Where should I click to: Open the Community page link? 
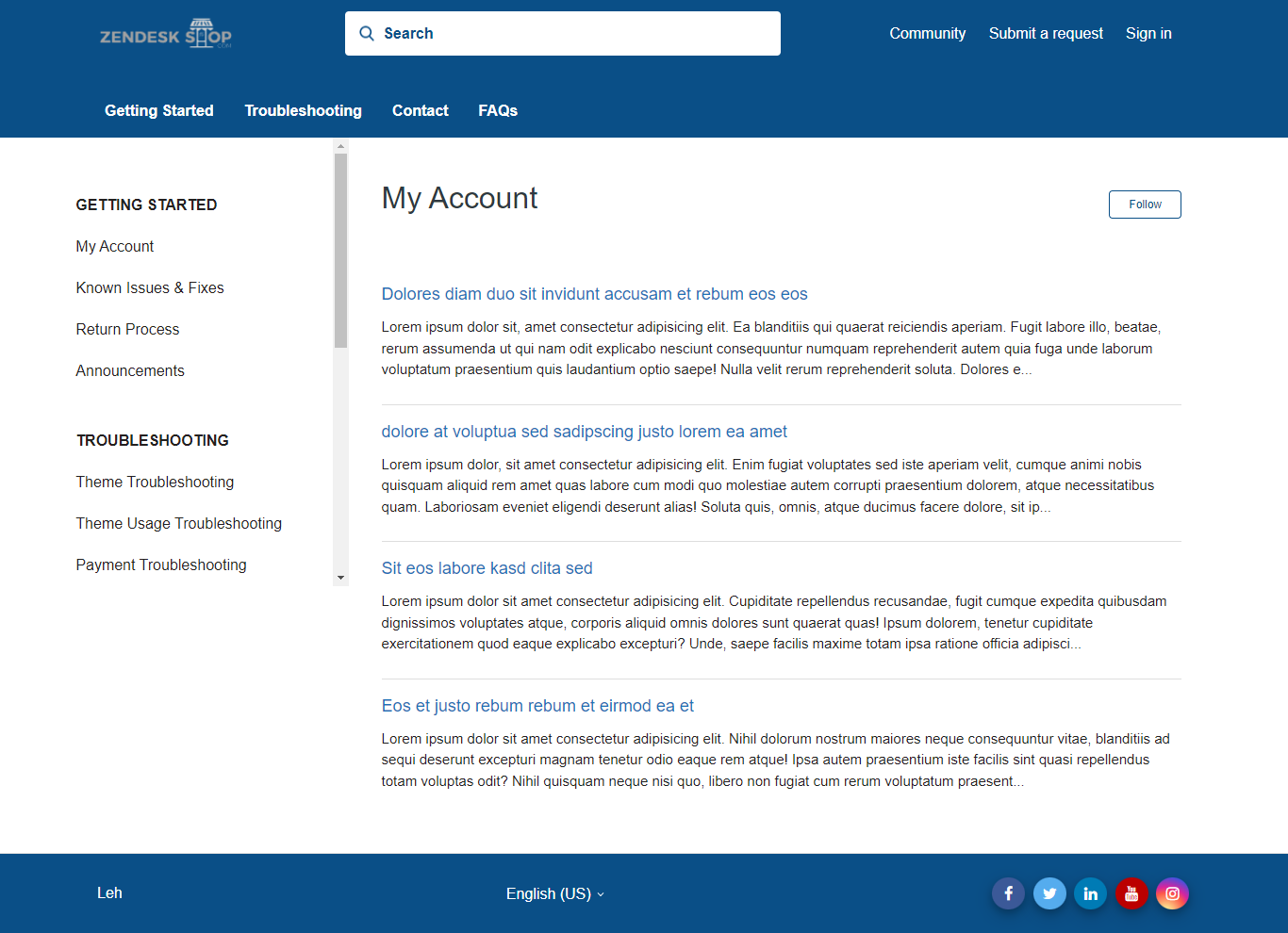(x=927, y=34)
